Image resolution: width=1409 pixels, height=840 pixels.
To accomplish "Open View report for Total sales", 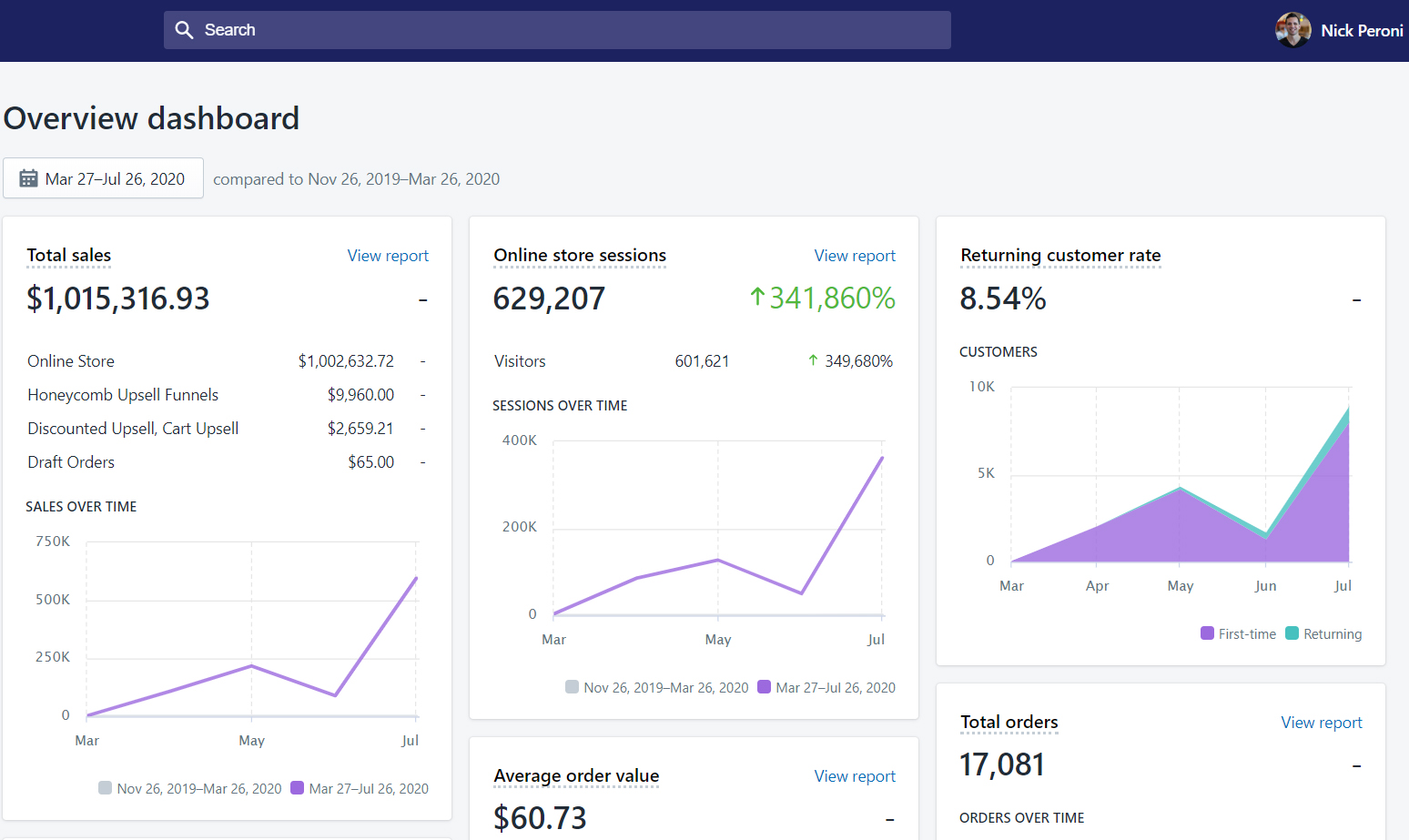I will click(x=388, y=256).
